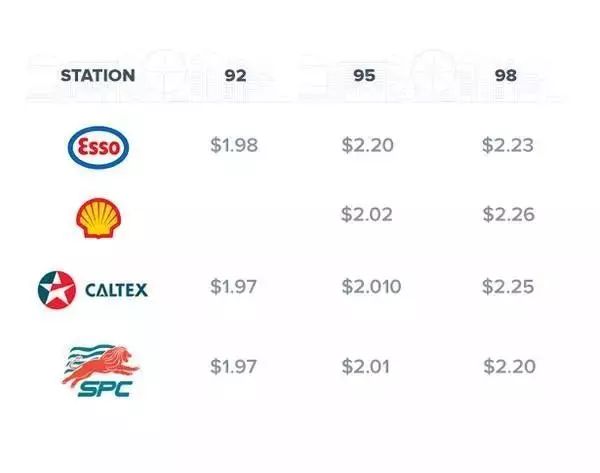The height and width of the screenshot is (473, 600).
Task: Click the Esso logo
Action: (97, 148)
